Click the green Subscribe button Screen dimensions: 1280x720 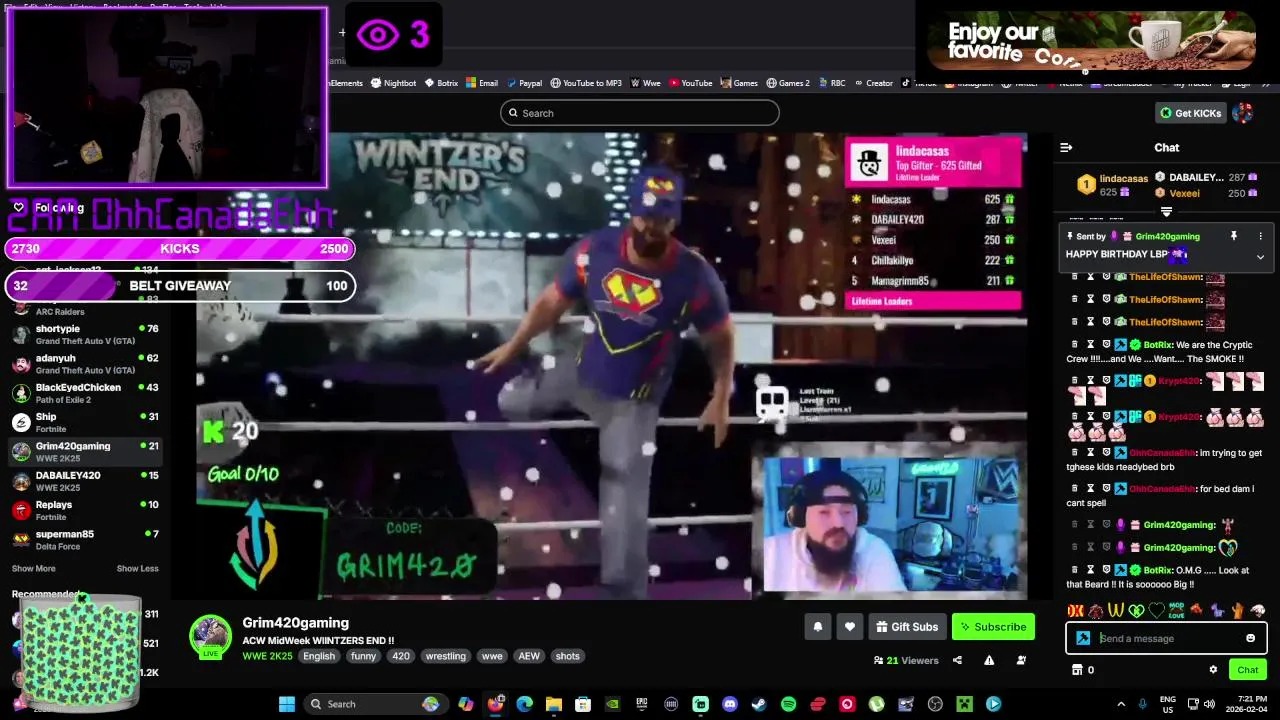(993, 627)
